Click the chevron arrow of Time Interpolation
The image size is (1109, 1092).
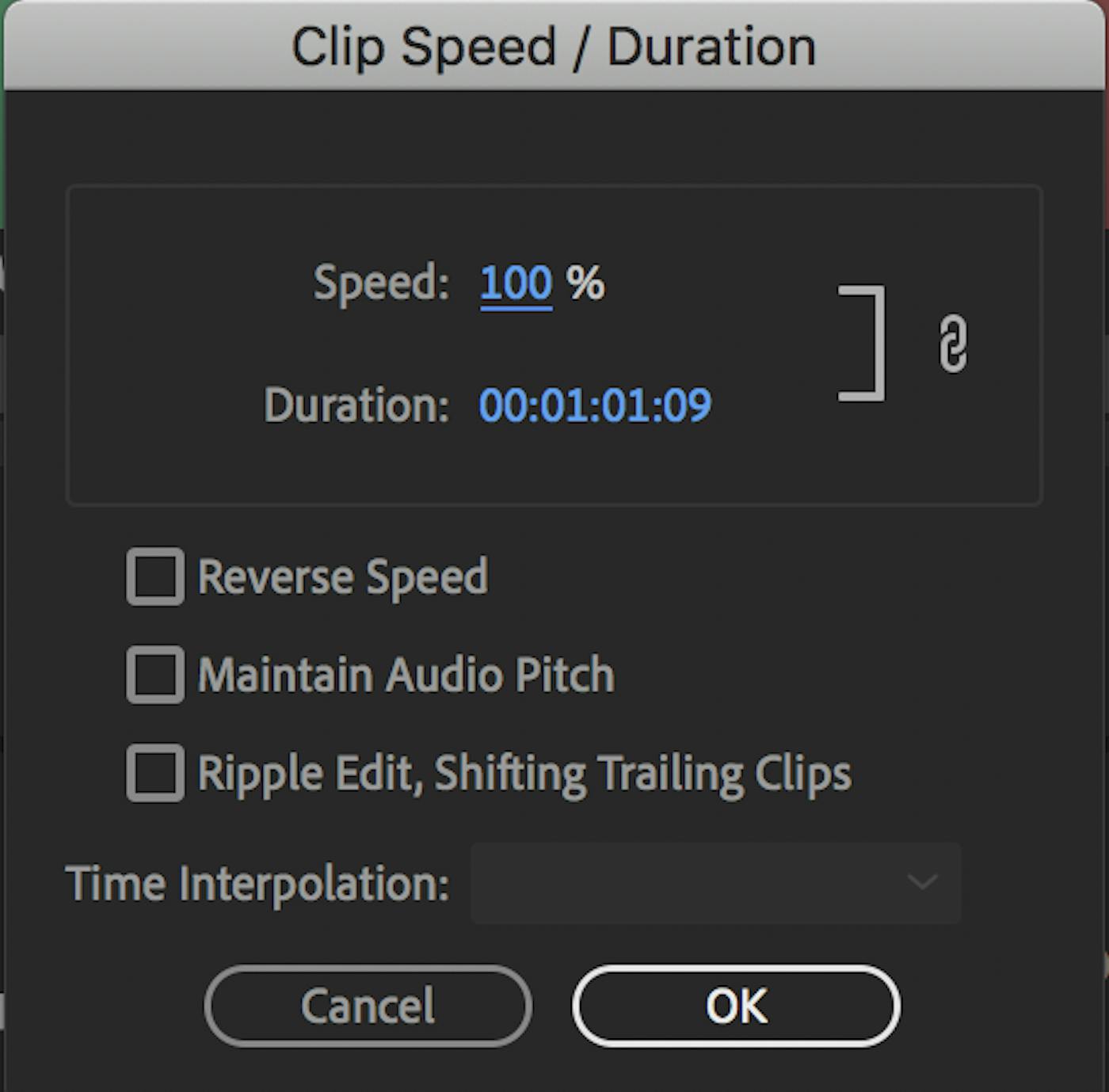(x=923, y=881)
